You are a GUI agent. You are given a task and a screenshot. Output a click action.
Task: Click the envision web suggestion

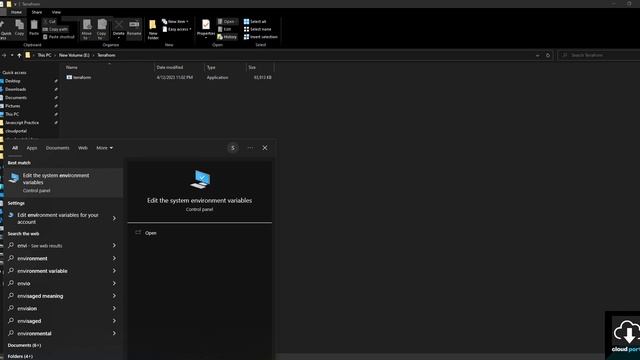pyautogui.click(x=27, y=309)
